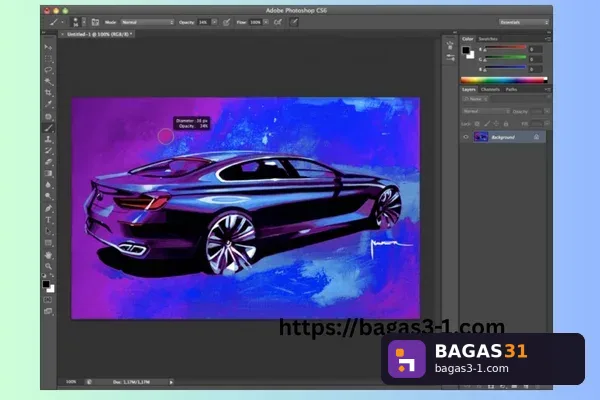
Task: Select the Rectangular Marquee tool
Action: (x=48, y=59)
